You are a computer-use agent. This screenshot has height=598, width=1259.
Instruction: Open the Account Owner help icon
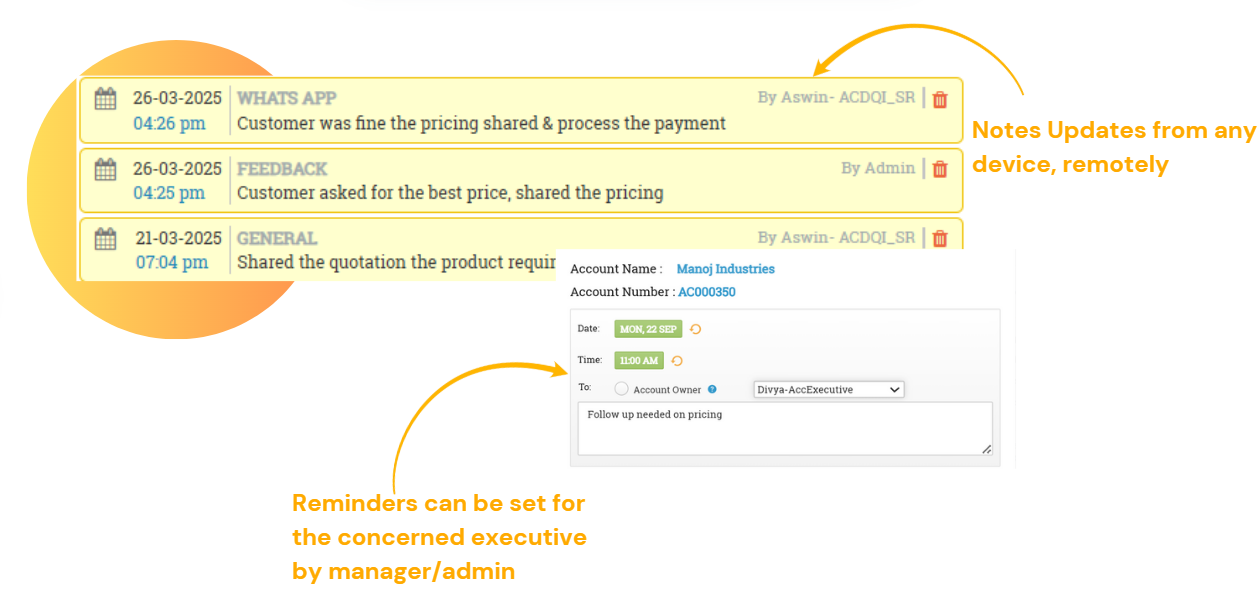pos(712,390)
